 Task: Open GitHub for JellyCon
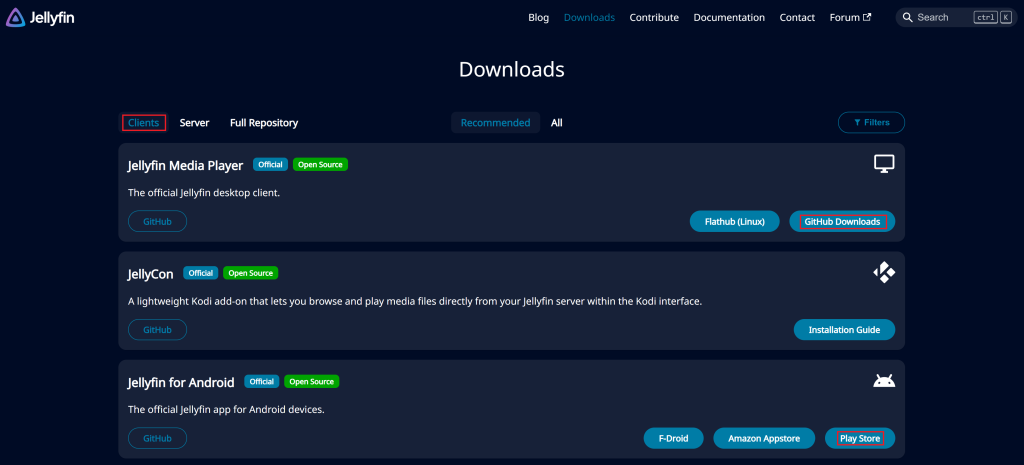pyautogui.click(x=157, y=330)
